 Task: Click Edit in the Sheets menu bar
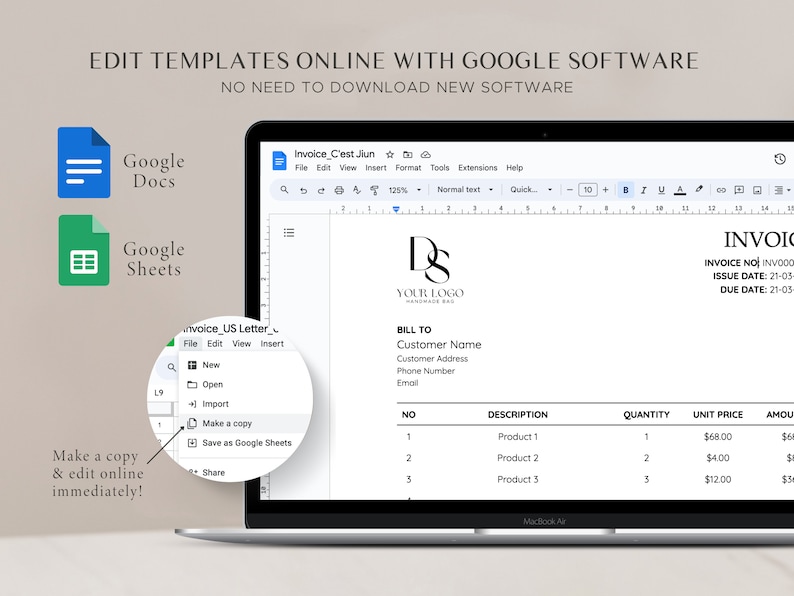coord(215,343)
